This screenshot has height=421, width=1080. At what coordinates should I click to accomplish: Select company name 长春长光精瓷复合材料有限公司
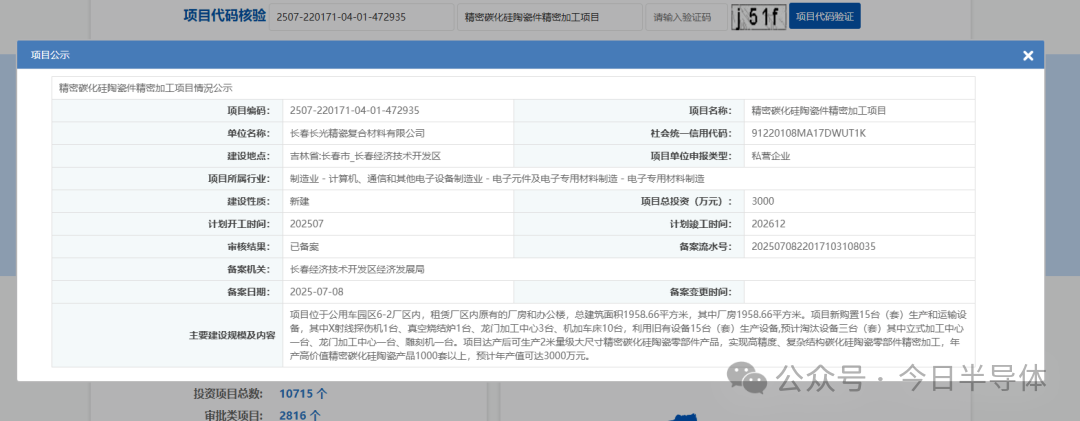[357, 133]
